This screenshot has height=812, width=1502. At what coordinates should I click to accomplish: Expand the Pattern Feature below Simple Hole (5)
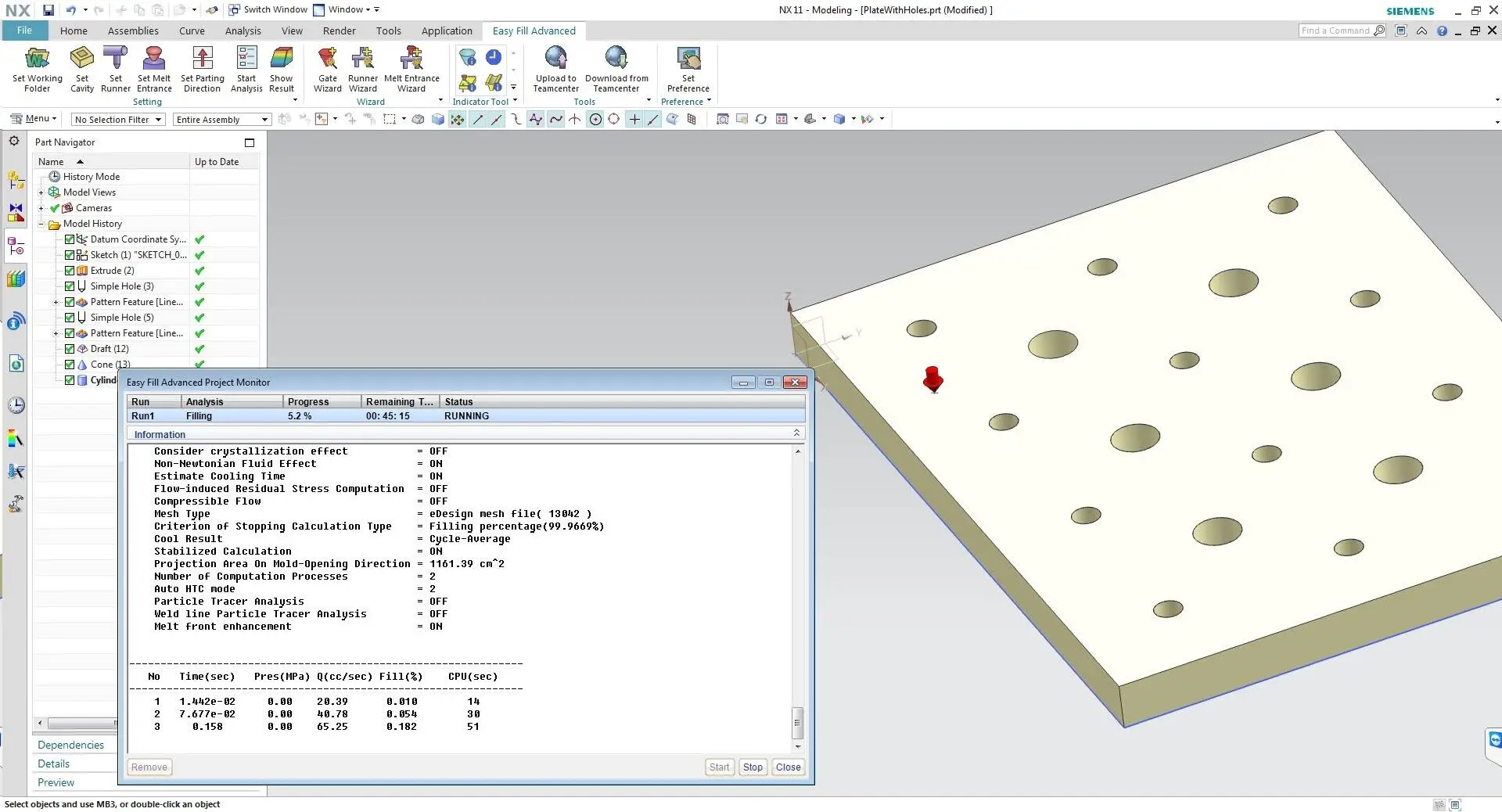(x=56, y=333)
